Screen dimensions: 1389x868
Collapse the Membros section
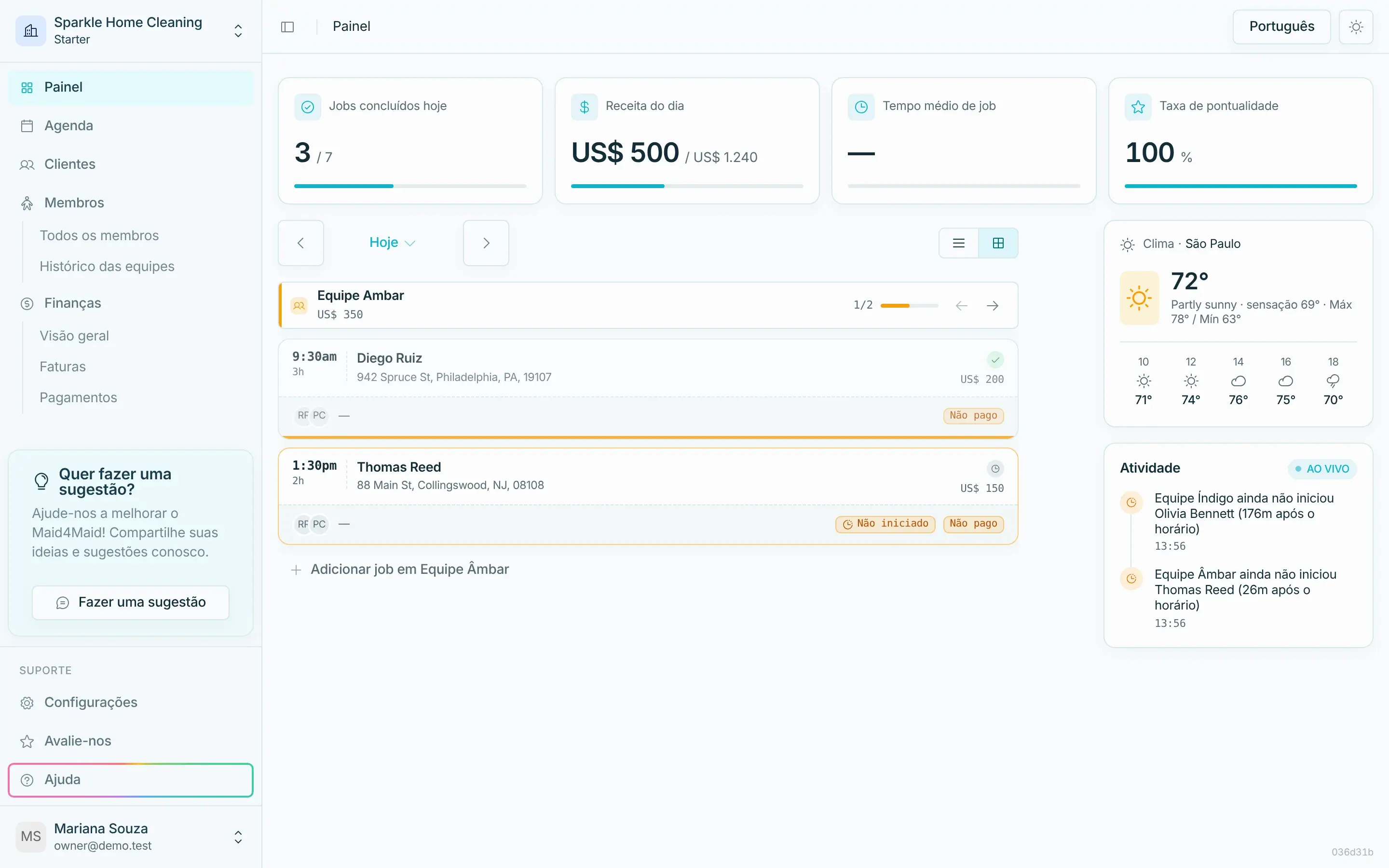pyautogui.click(x=131, y=203)
